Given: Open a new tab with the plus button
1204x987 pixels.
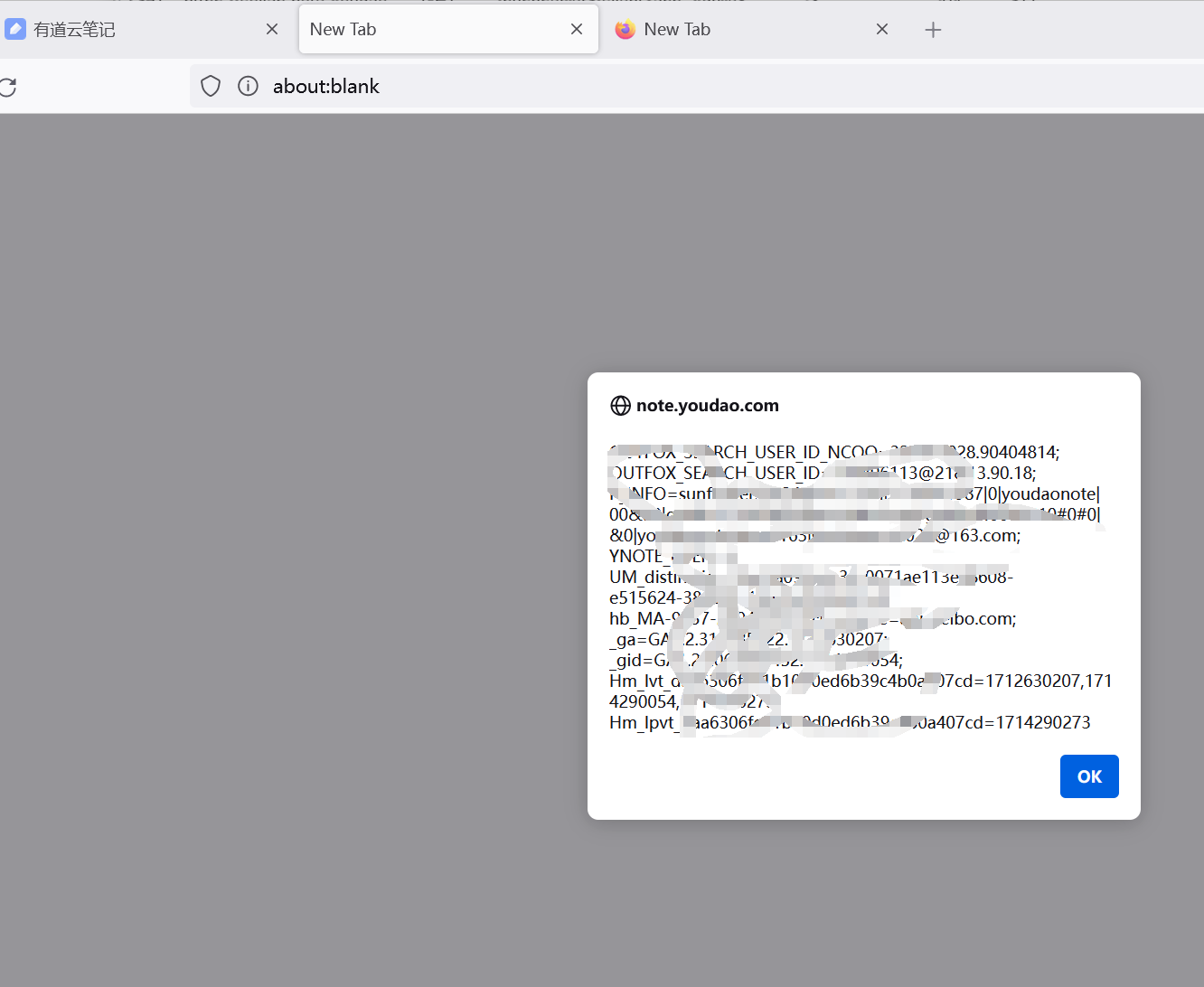Looking at the screenshot, I should [x=933, y=30].
